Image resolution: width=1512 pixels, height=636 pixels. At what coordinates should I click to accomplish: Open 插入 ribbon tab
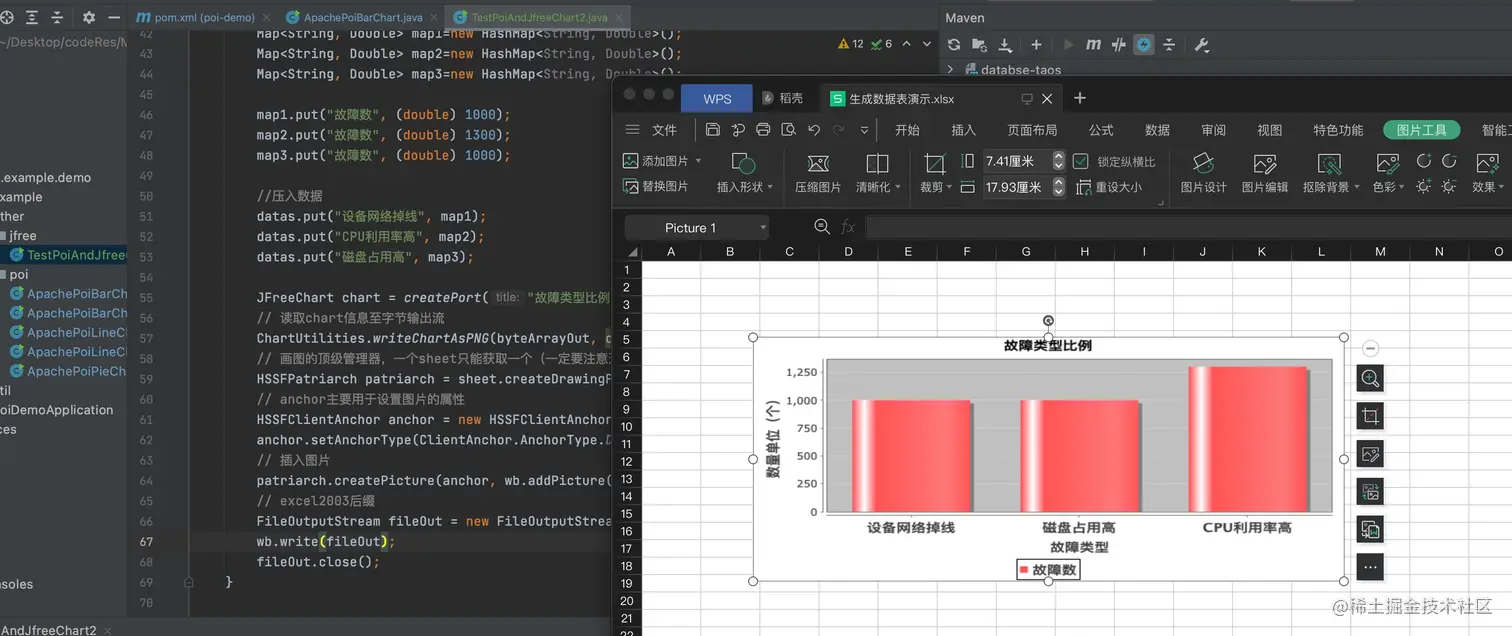963,130
